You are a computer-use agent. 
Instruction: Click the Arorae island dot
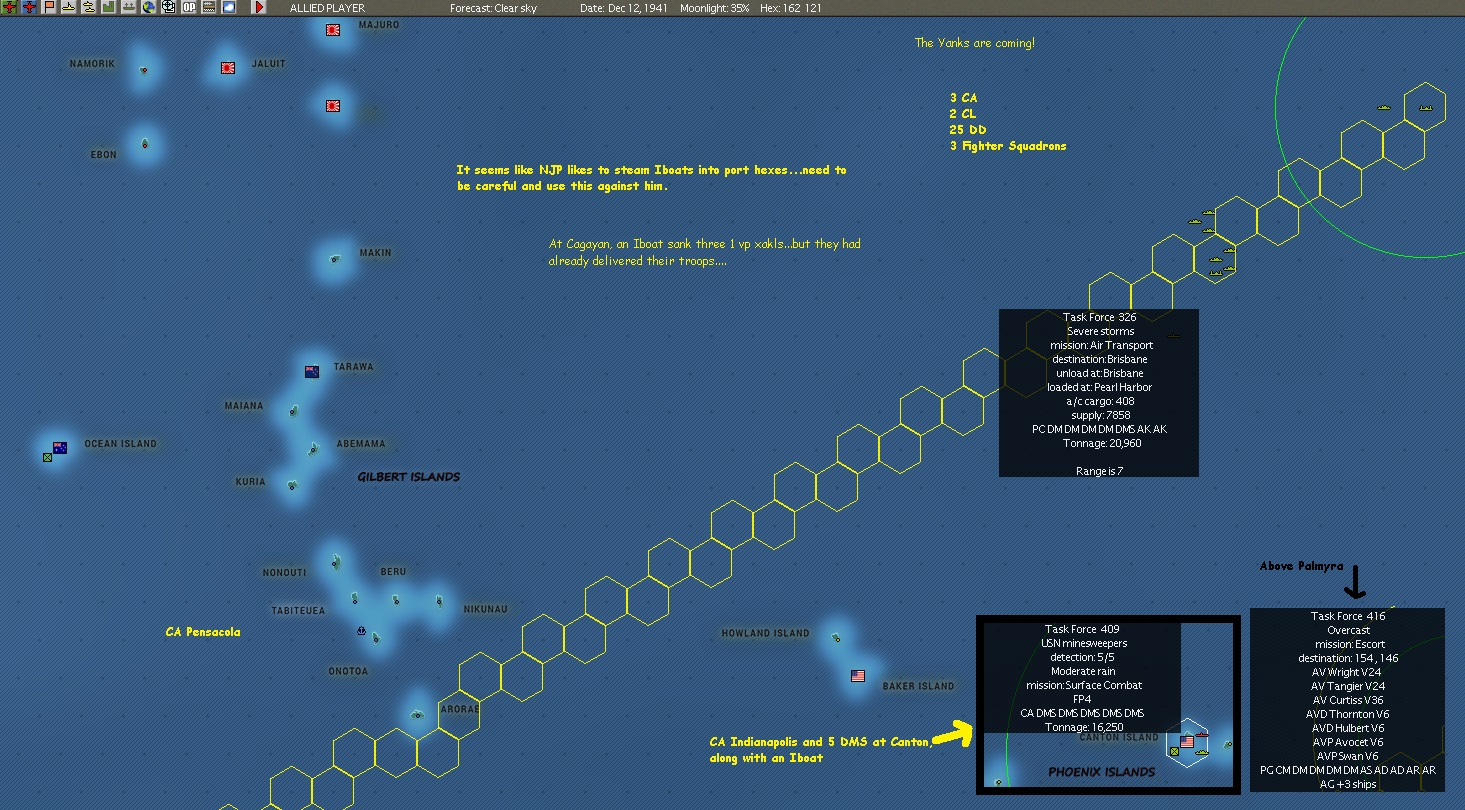(x=417, y=714)
